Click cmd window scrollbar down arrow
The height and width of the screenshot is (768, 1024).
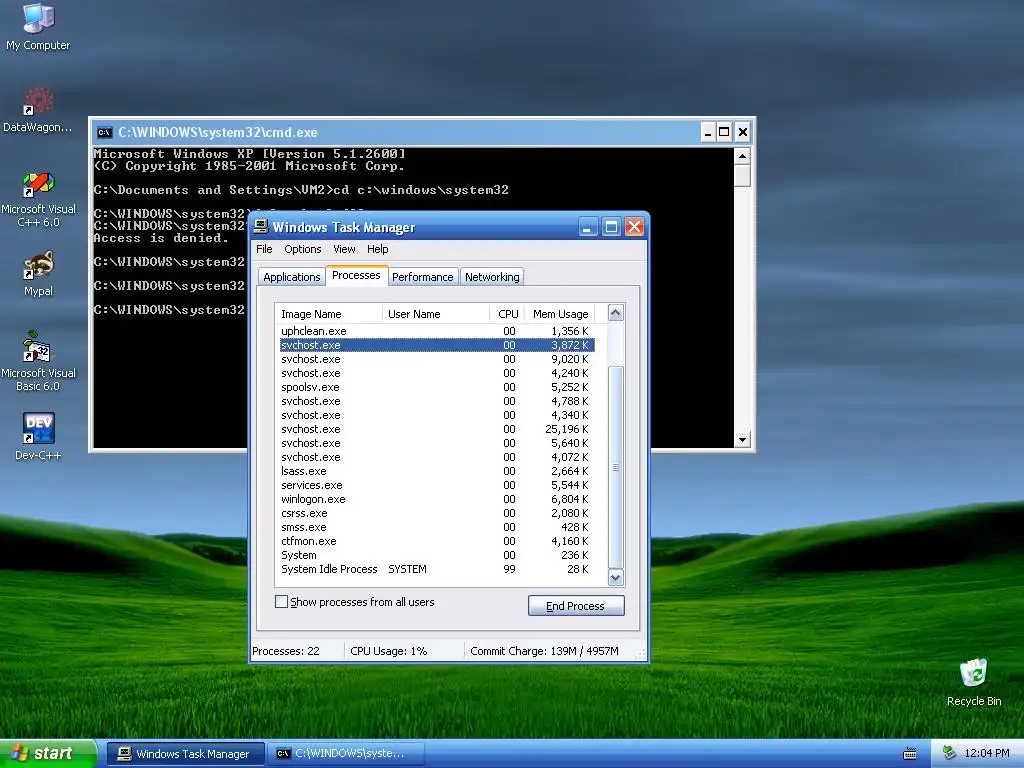742,440
